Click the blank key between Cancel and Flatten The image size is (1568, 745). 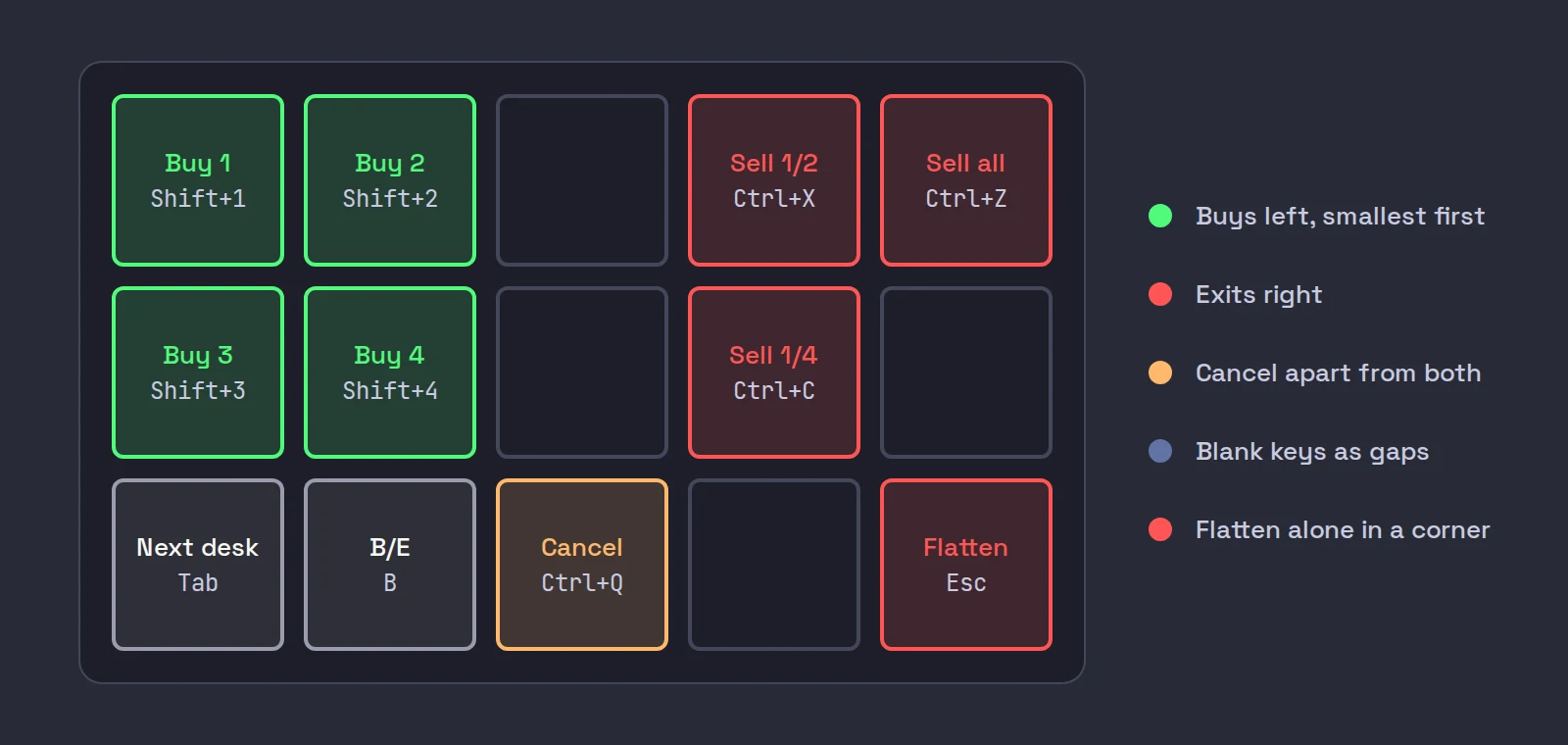point(774,565)
